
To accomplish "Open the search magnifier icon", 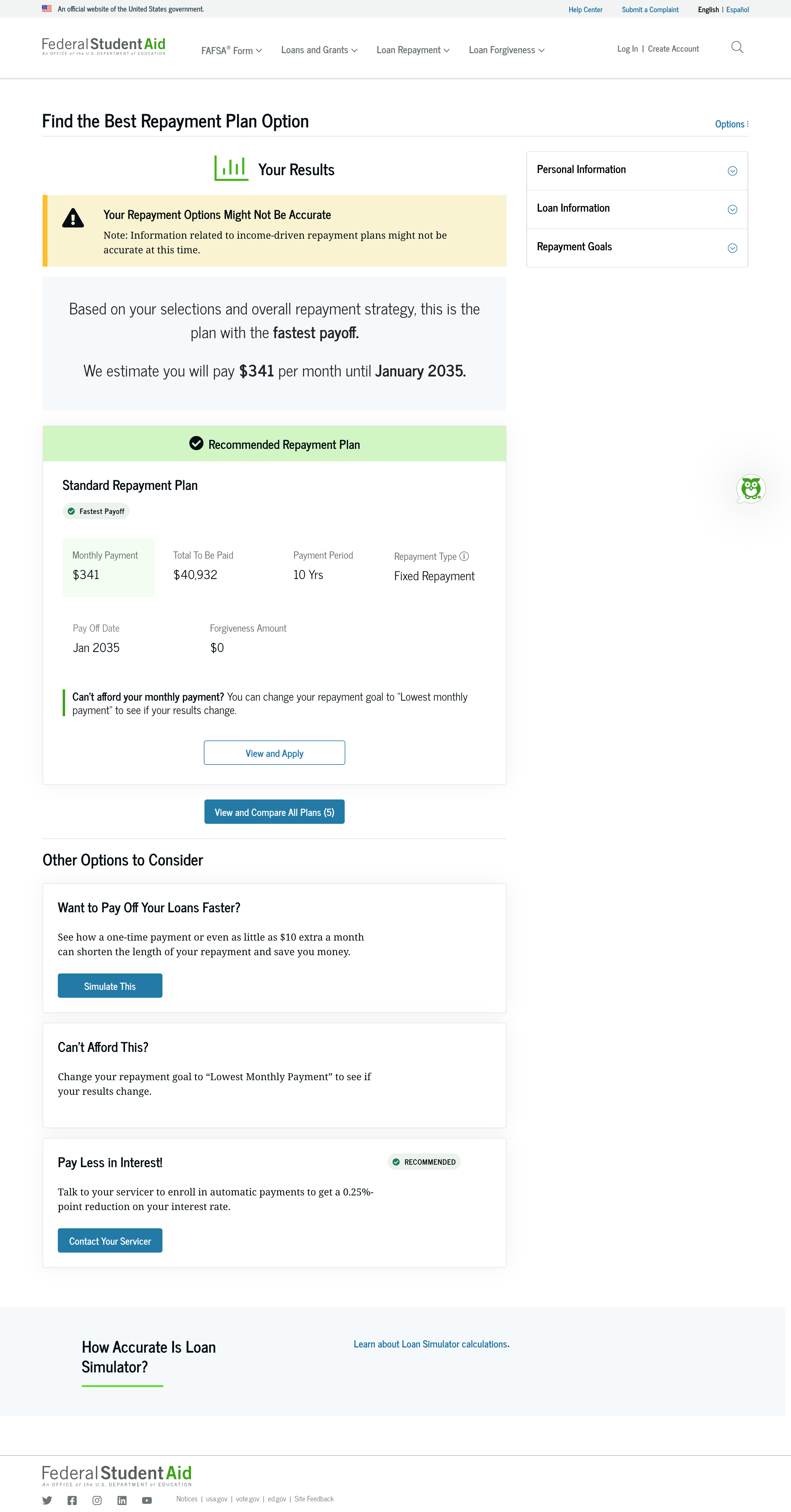I will click(737, 47).
